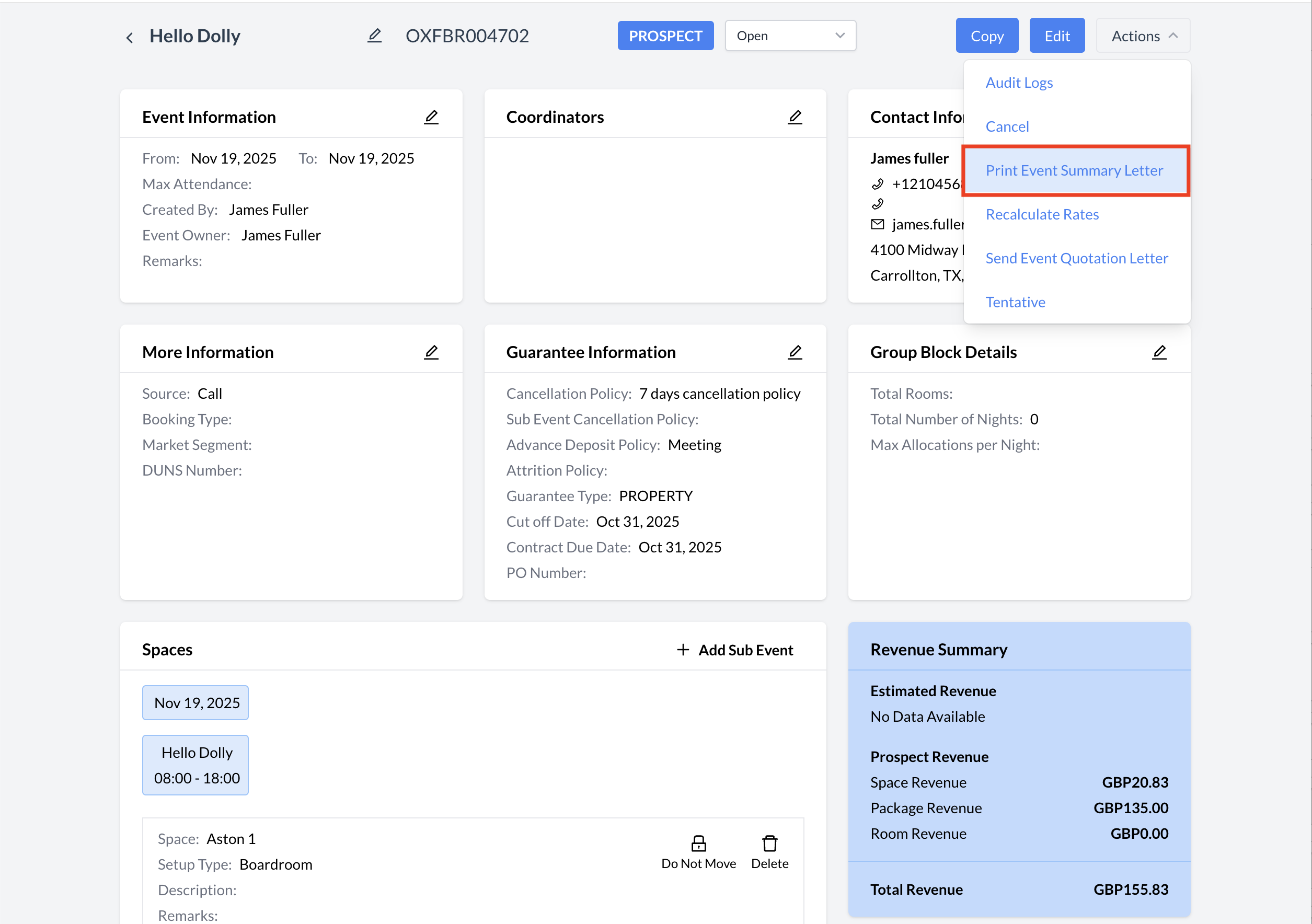
Task: Delete the Aston 1 space
Action: pos(769,844)
